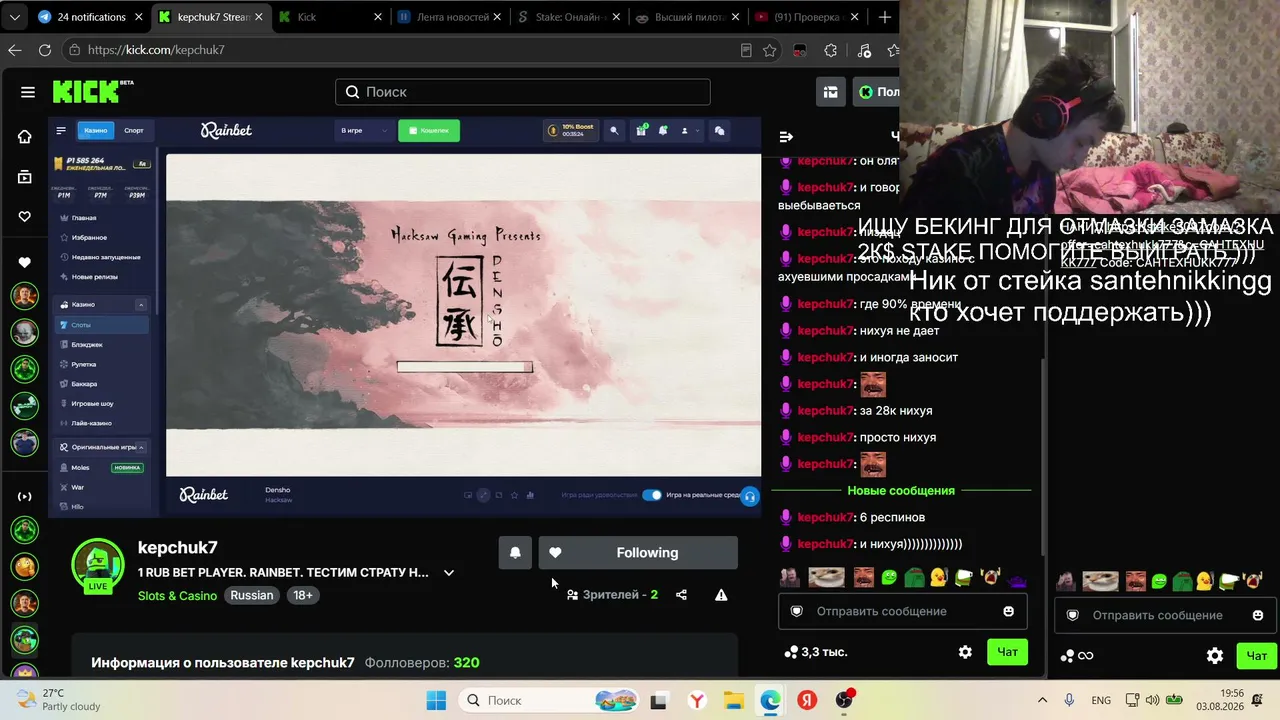Collapse the Казино section in Rainbet sidebar
This screenshot has width=1280, height=720.
pyautogui.click(x=141, y=305)
